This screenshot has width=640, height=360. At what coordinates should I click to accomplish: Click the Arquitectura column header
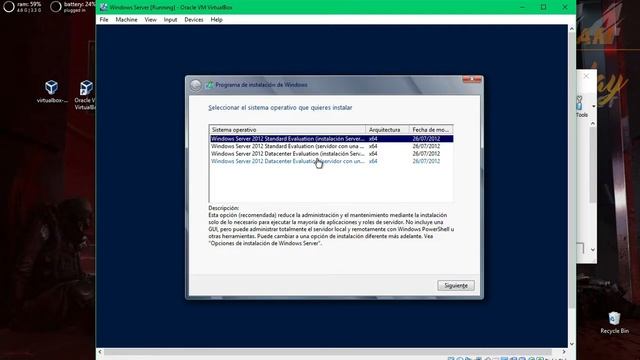coord(387,129)
